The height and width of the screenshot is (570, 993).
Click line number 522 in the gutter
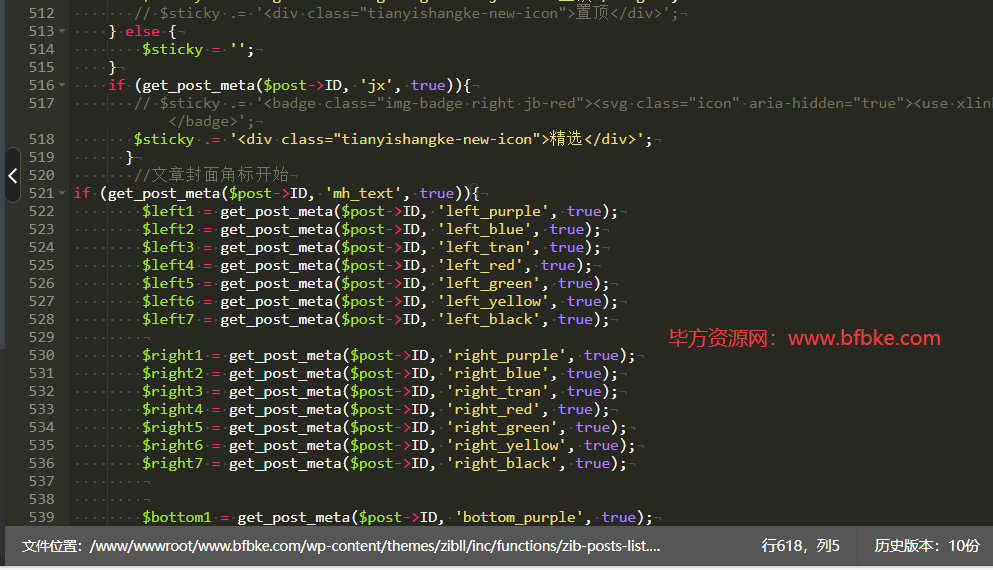[x=41, y=211]
